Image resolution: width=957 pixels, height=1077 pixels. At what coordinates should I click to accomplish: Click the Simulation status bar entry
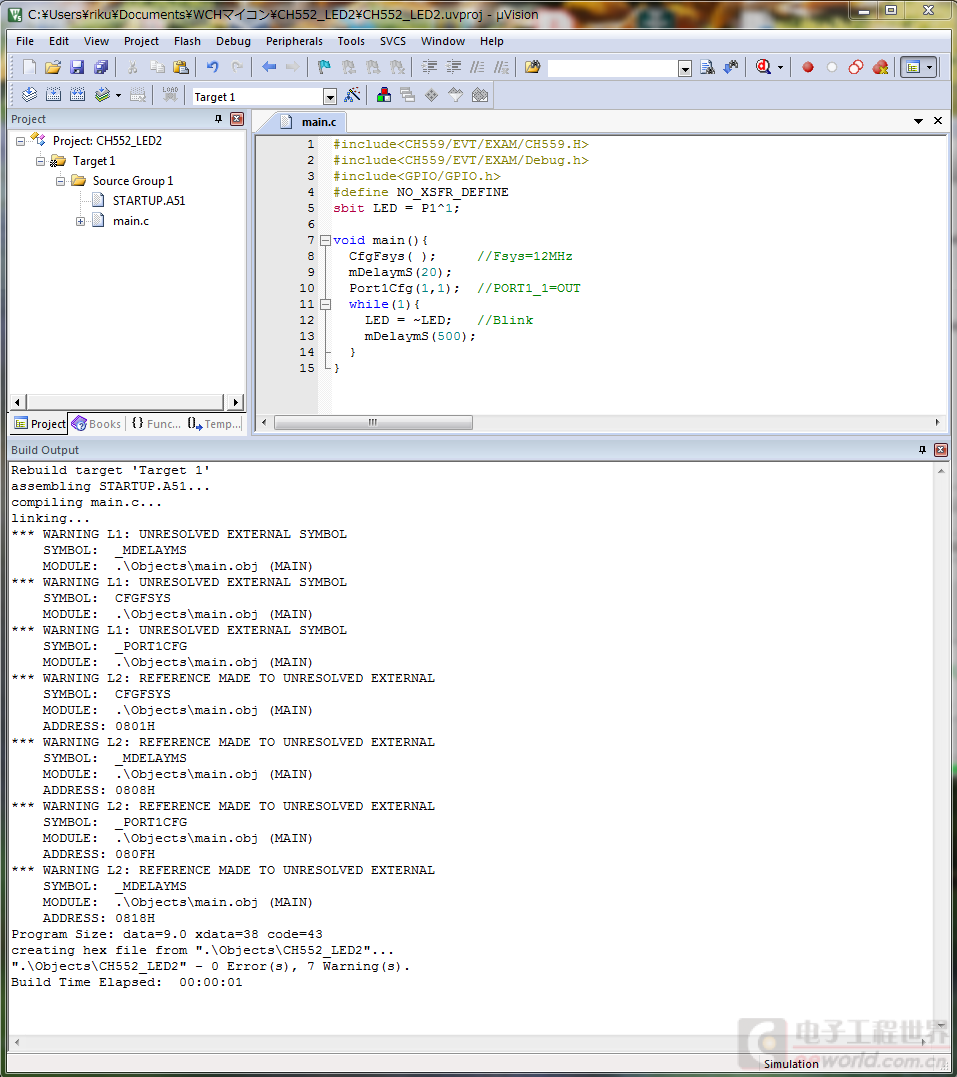pyautogui.click(x=791, y=1064)
